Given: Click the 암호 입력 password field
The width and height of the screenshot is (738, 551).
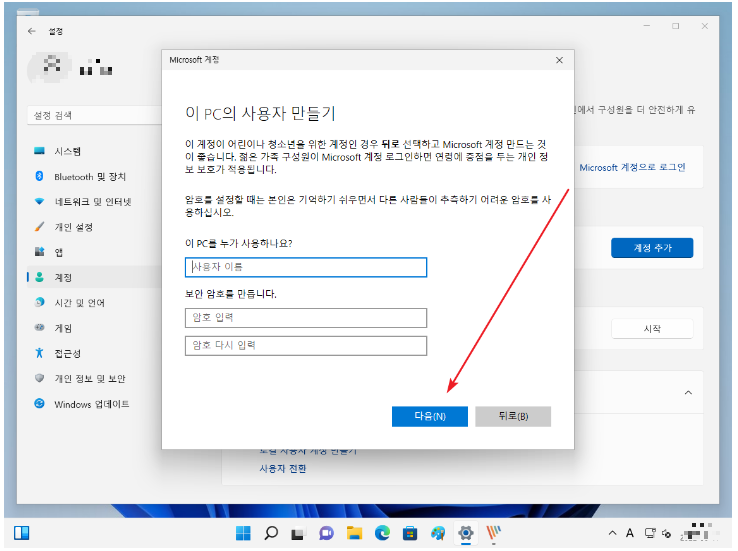Looking at the screenshot, I should 306,318.
